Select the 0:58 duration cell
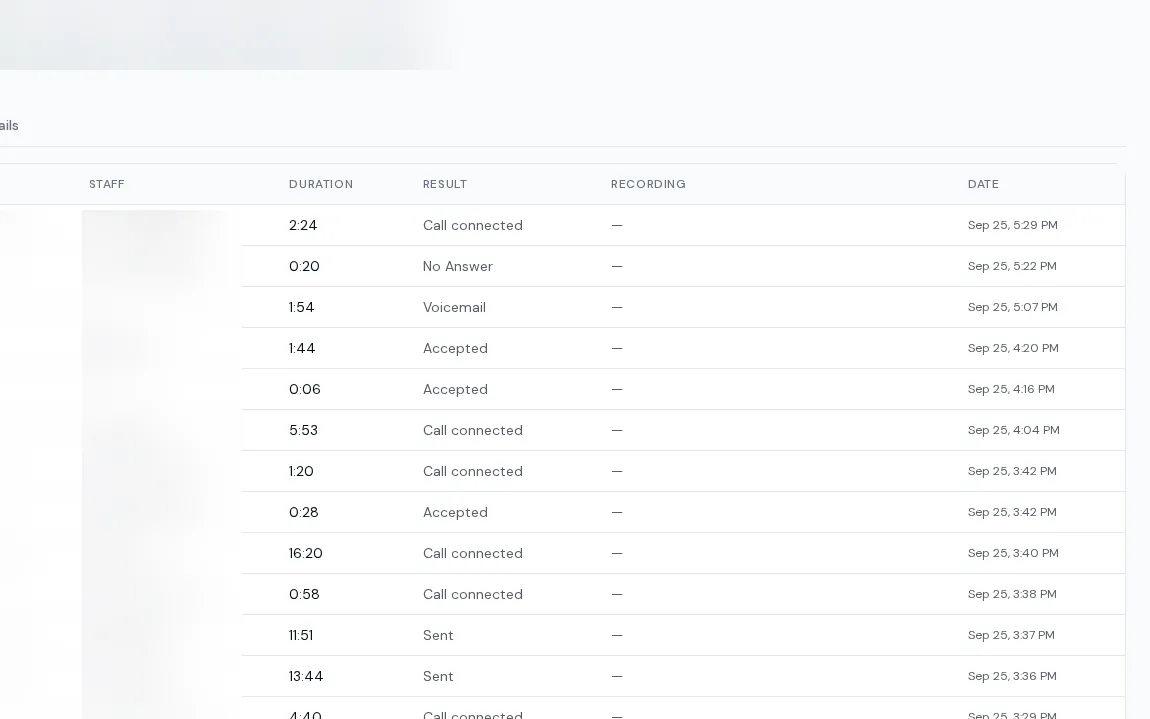Screen dimensions: 1150x719 pos(304,595)
